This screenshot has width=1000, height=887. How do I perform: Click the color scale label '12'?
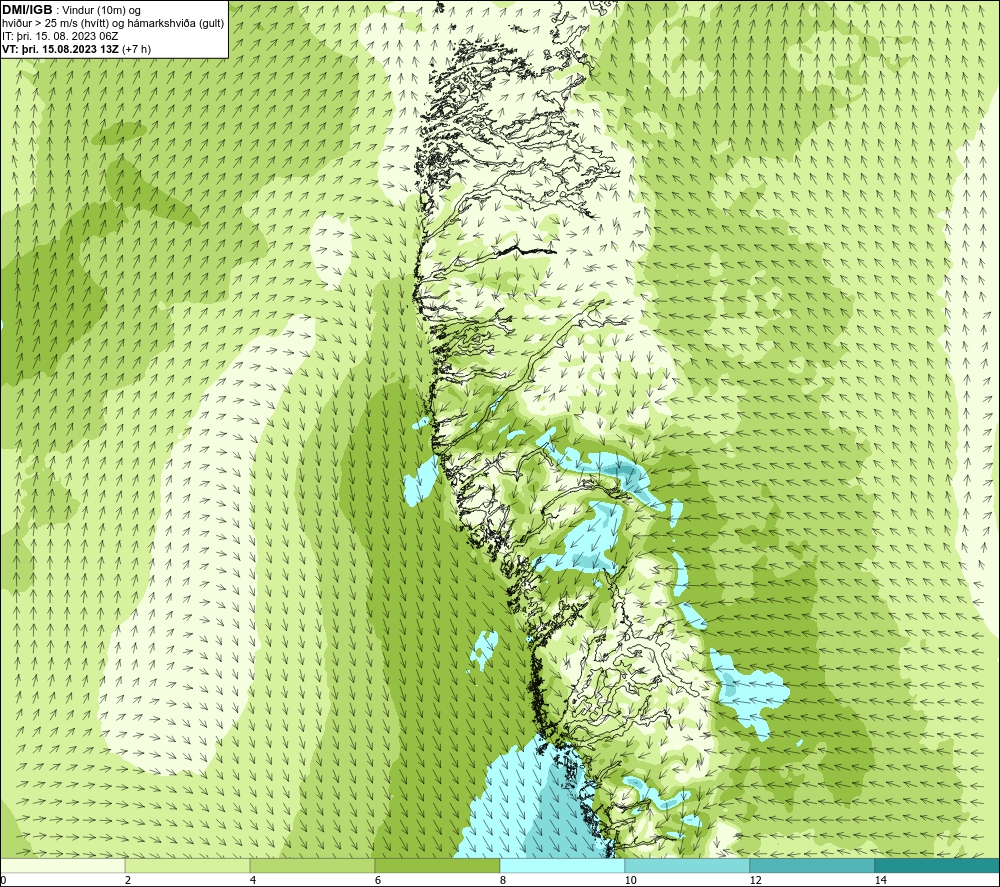point(755,880)
